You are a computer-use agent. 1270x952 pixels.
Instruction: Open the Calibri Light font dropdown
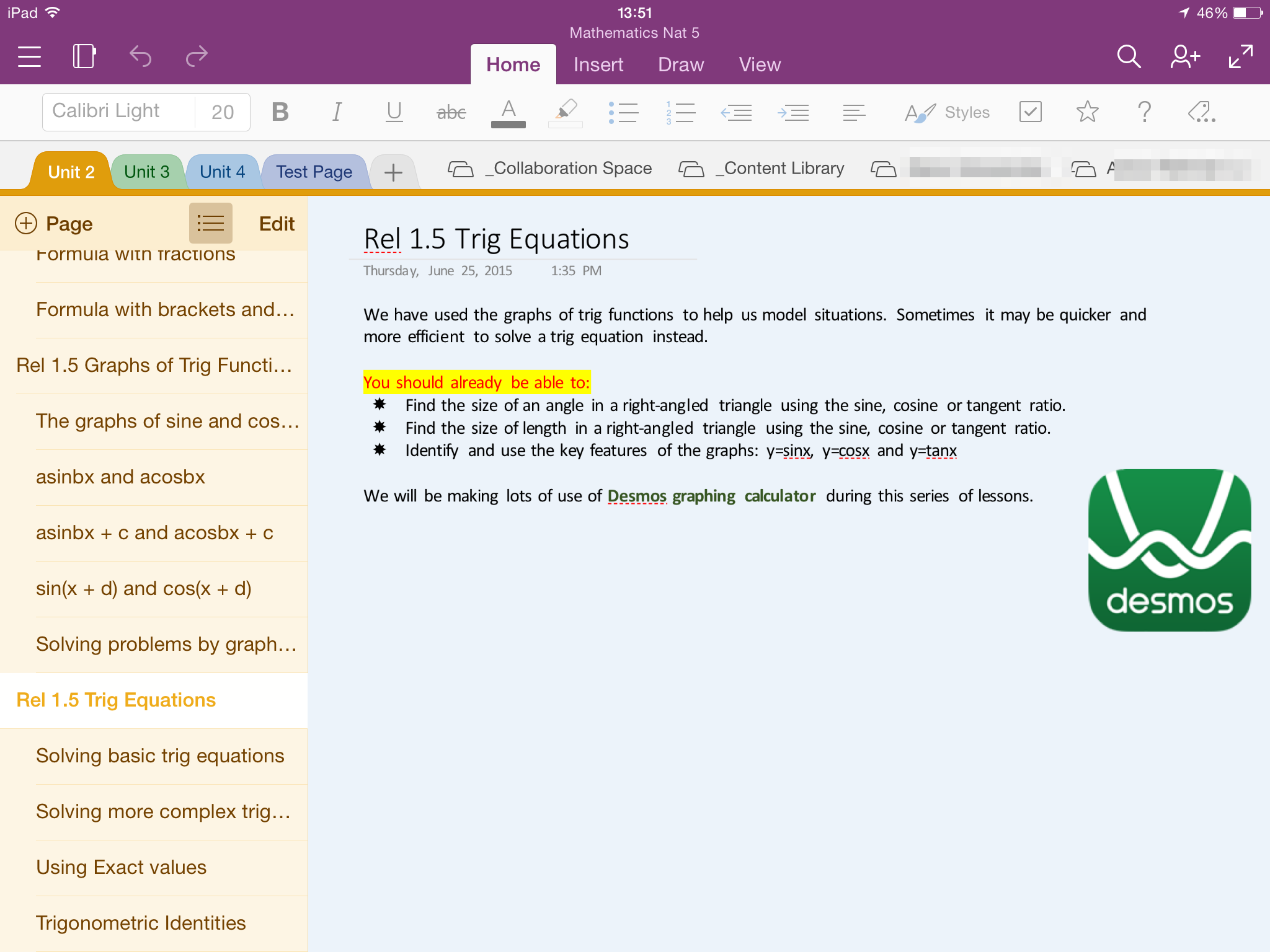point(118,112)
